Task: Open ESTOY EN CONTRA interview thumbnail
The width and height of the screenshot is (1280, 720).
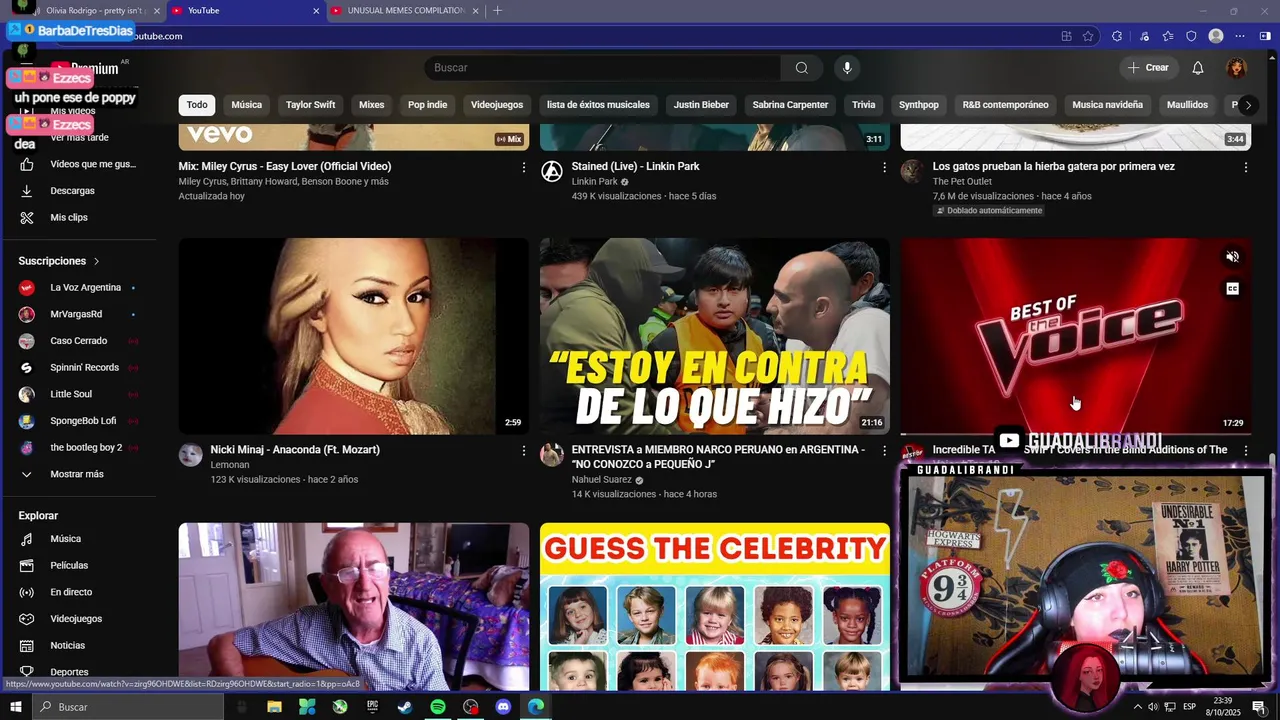Action: point(715,336)
